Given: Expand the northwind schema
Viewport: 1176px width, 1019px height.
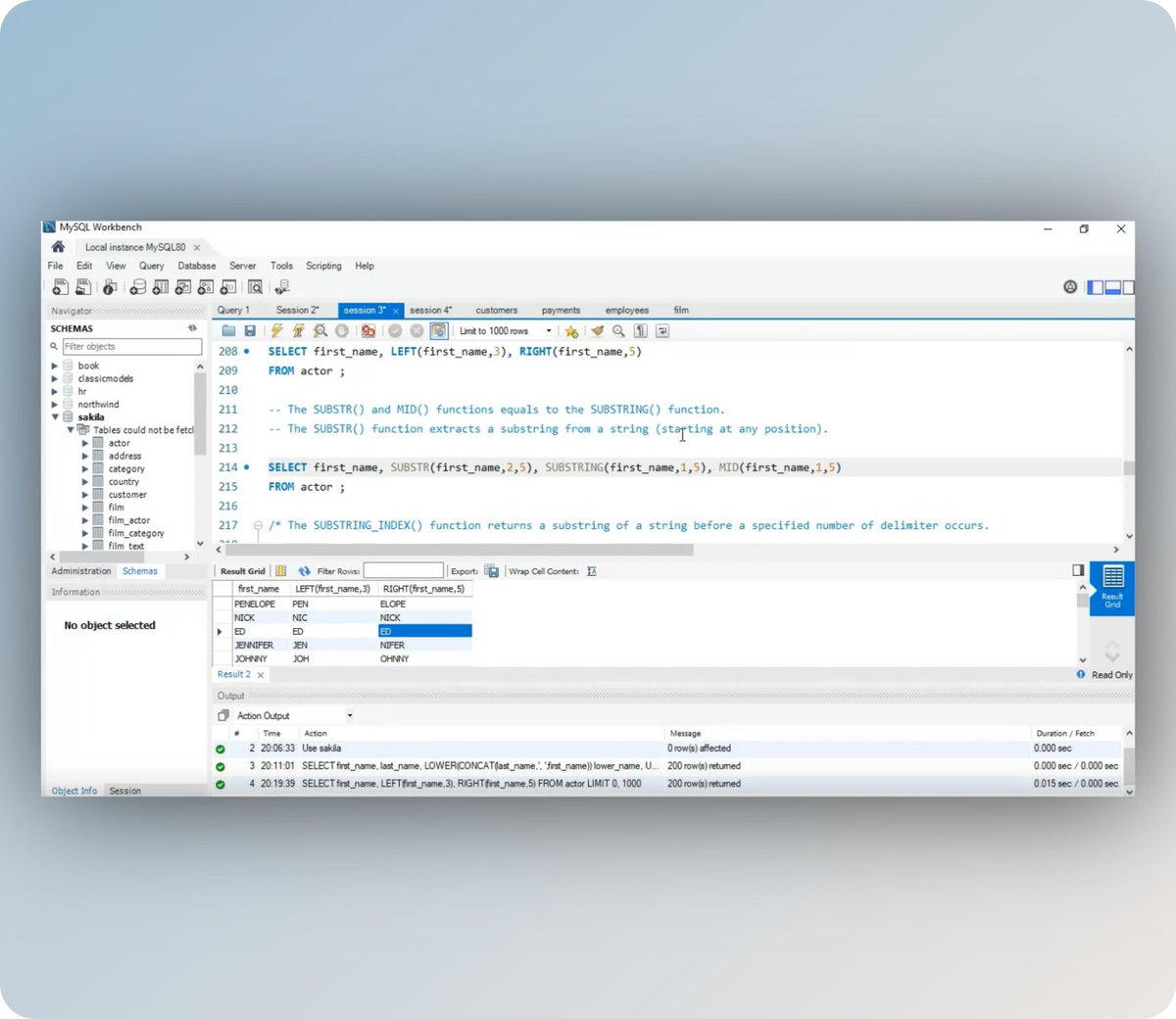Looking at the screenshot, I should [x=55, y=404].
